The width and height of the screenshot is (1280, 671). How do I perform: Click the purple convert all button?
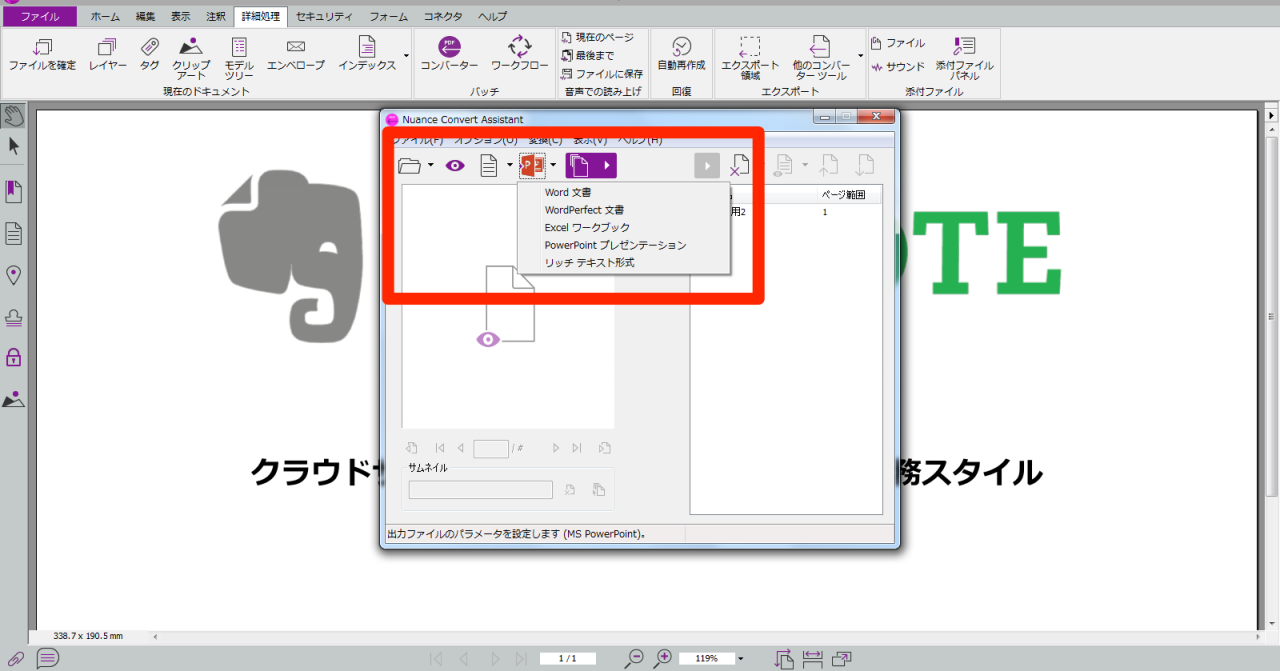point(591,165)
